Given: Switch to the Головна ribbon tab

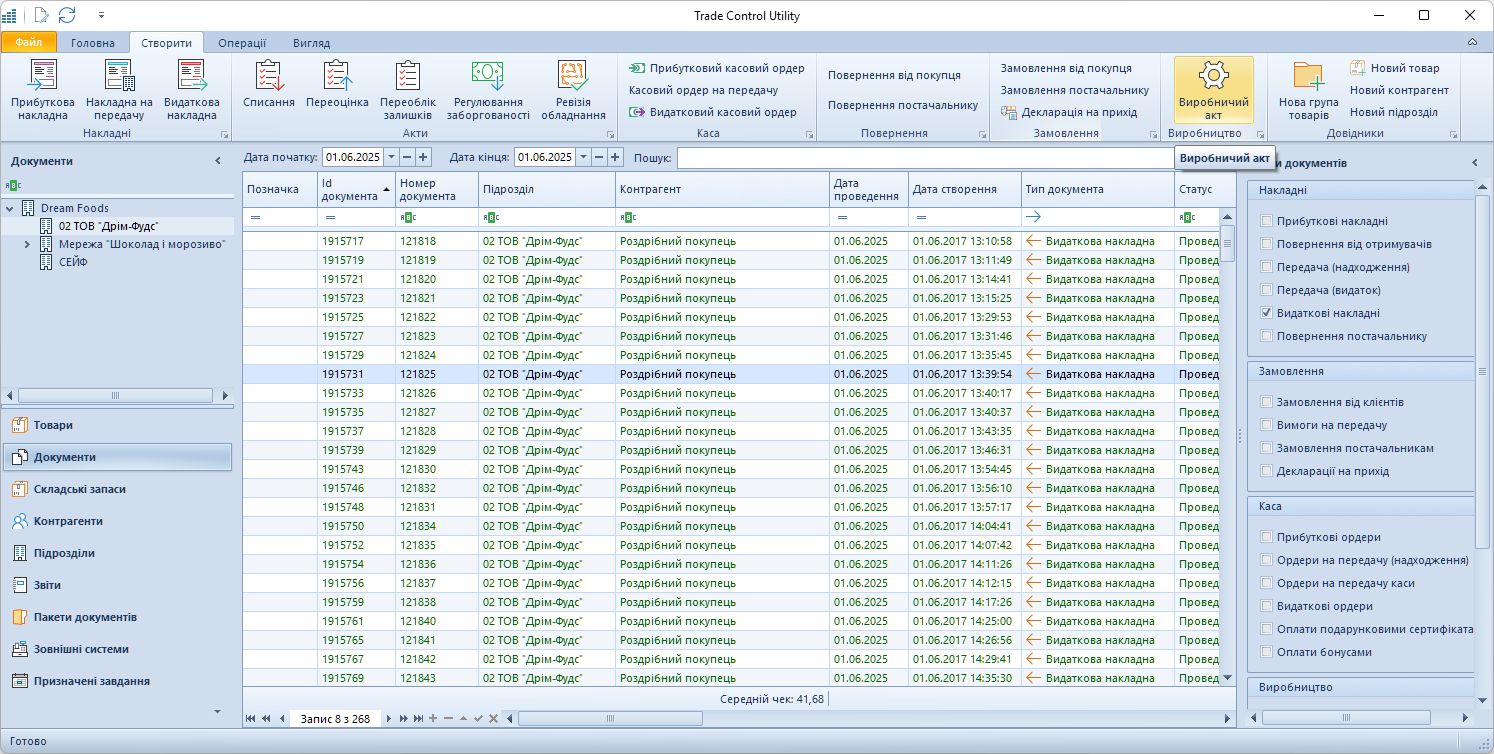Looking at the screenshot, I should point(93,43).
